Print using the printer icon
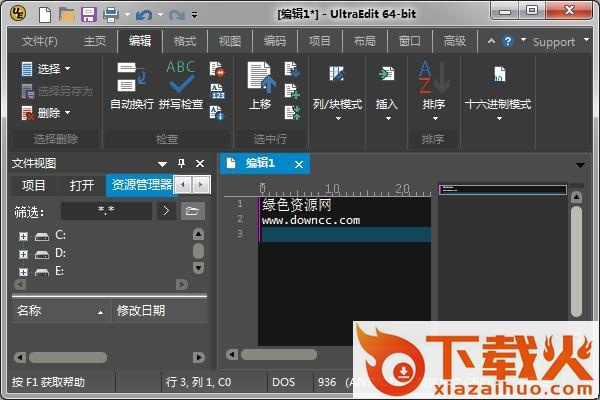 [x=111, y=15]
